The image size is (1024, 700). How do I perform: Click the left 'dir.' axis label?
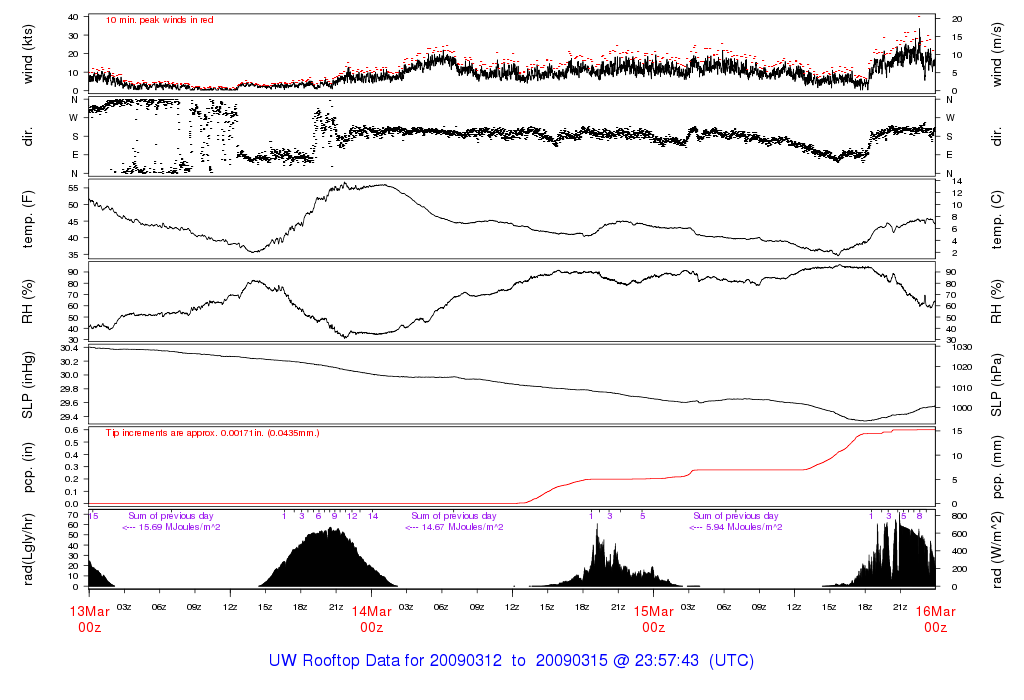(27, 136)
